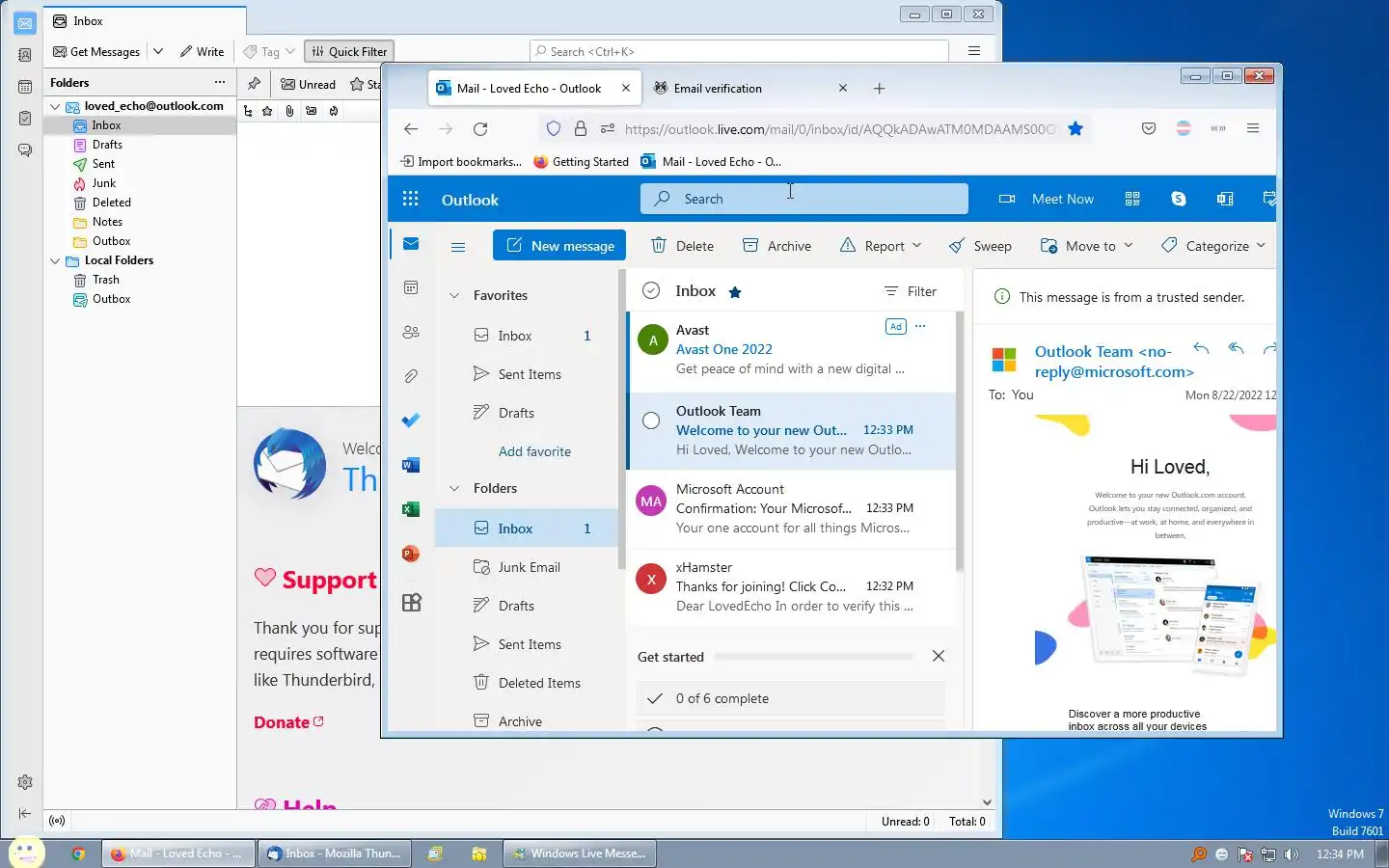This screenshot has width=1389, height=868.
Task: Toggle Unread quick filter in Thunderbird
Action: [x=308, y=84]
